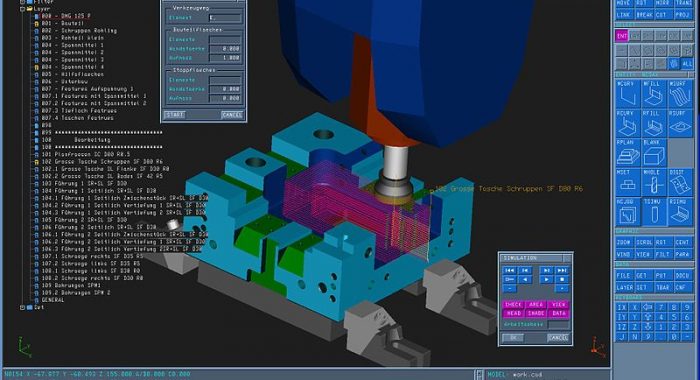Screen dimensions: 700x380
Task: Select layer 001 - Bauteil
Action: point(62,23)
